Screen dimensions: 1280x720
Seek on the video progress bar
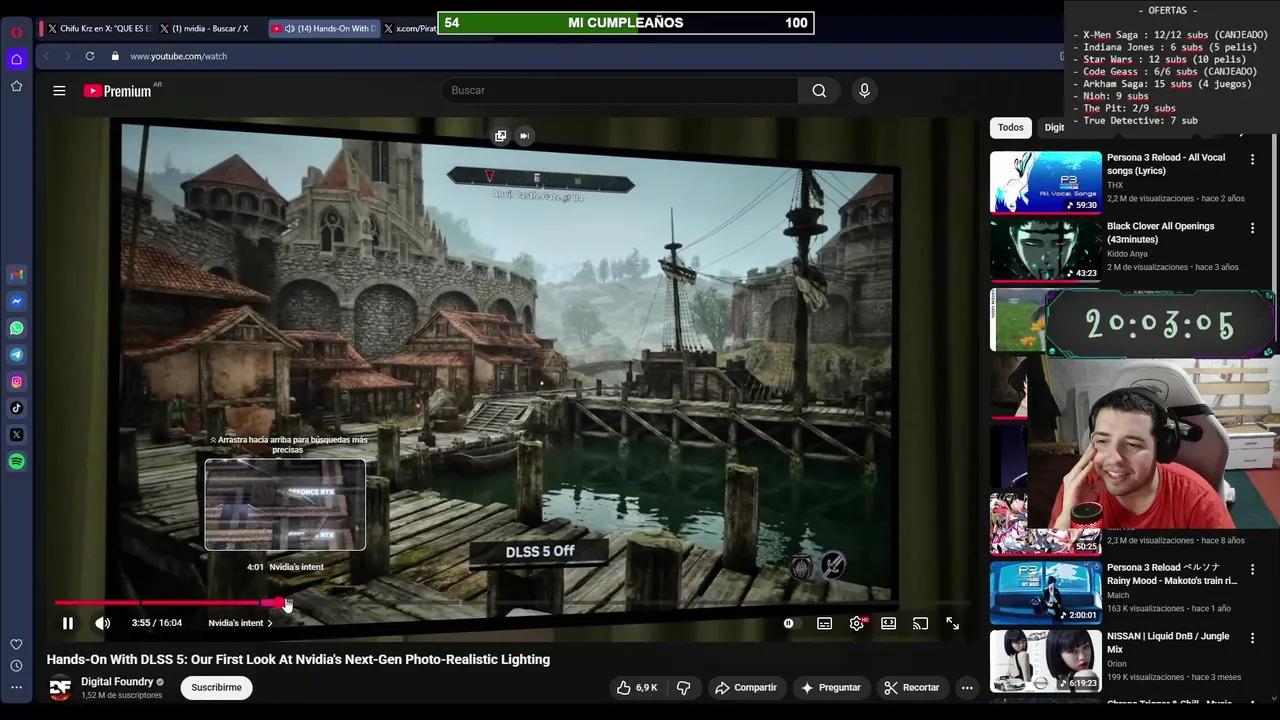click(x=512, y=603)
